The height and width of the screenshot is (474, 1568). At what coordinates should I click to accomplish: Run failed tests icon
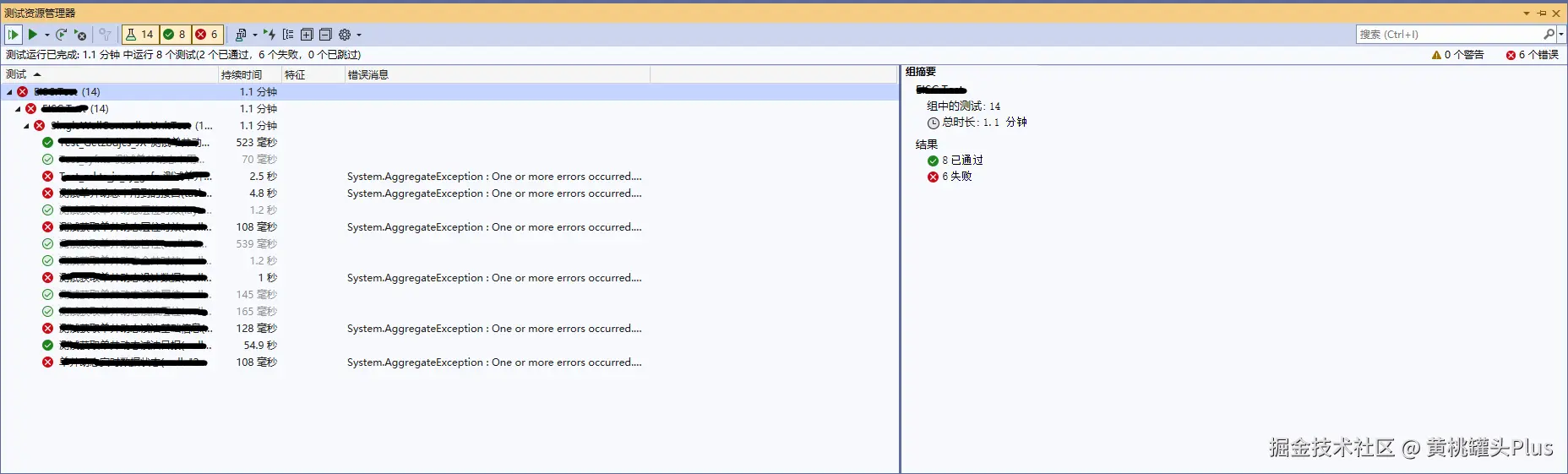click(80, 35)
